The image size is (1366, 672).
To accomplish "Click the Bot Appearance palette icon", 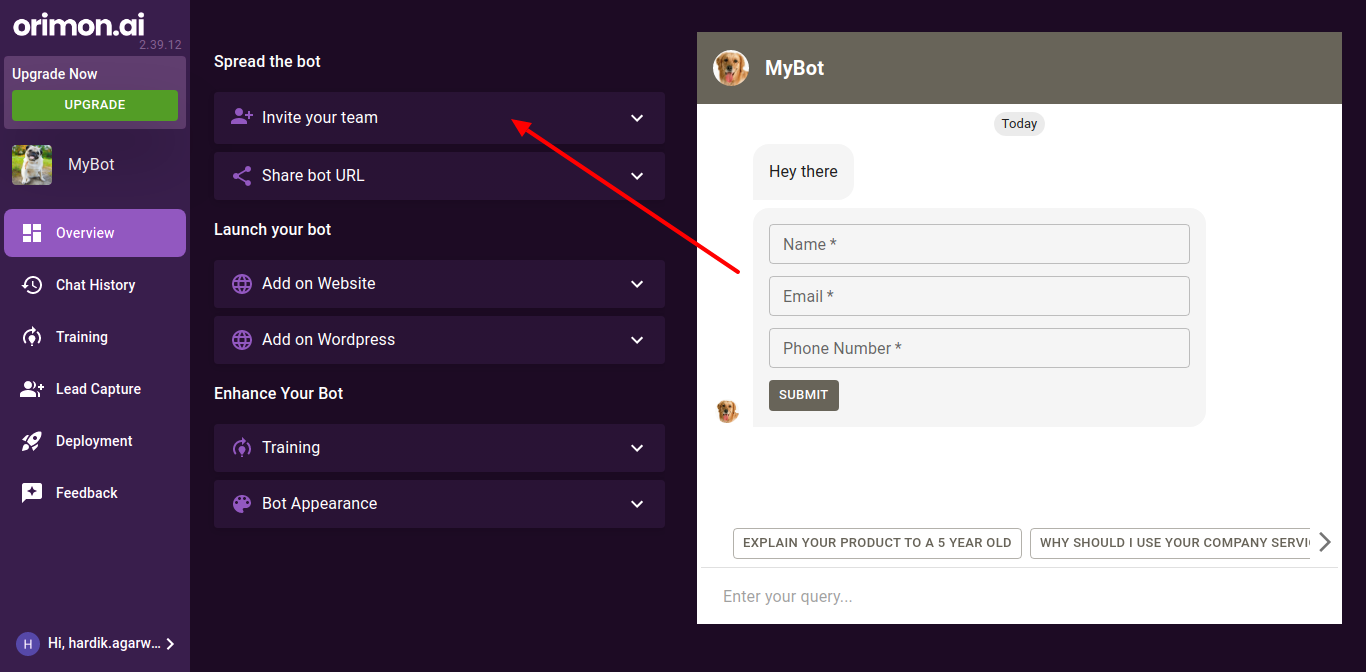I will [242, 504].
